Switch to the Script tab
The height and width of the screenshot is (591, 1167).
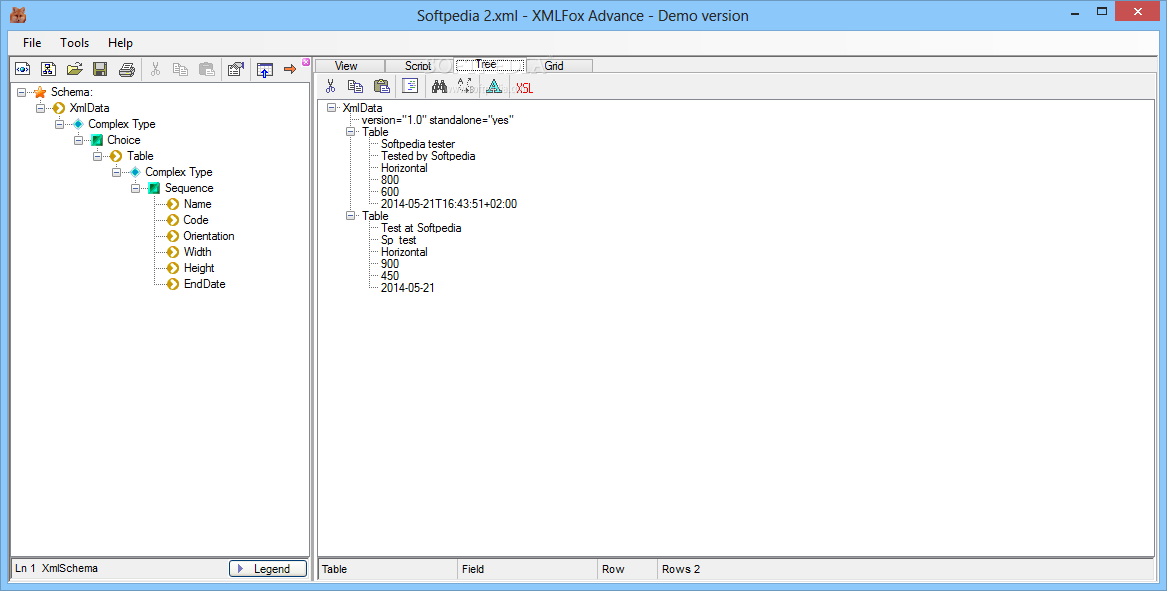coord(418,66)
